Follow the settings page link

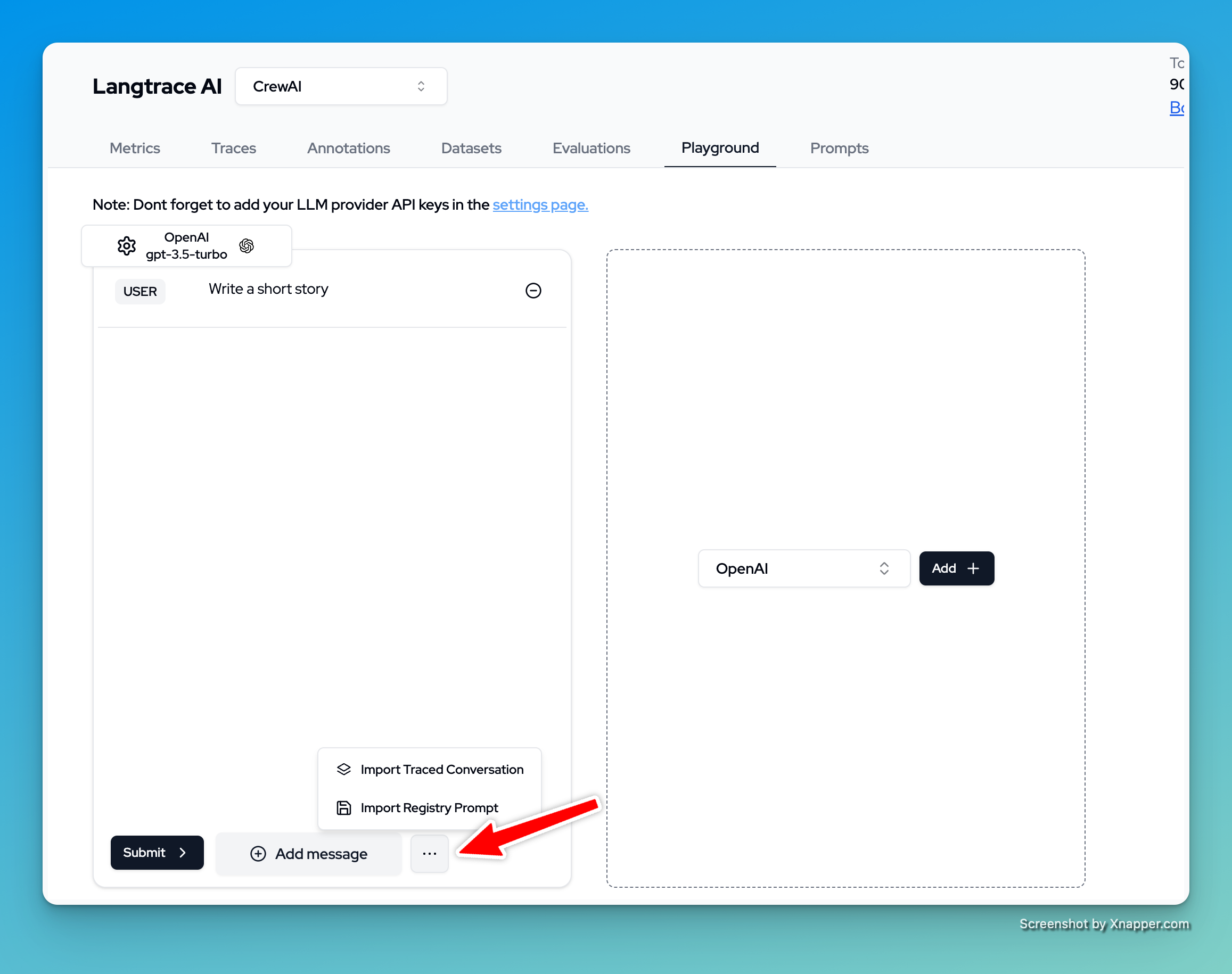coord(539,205)
